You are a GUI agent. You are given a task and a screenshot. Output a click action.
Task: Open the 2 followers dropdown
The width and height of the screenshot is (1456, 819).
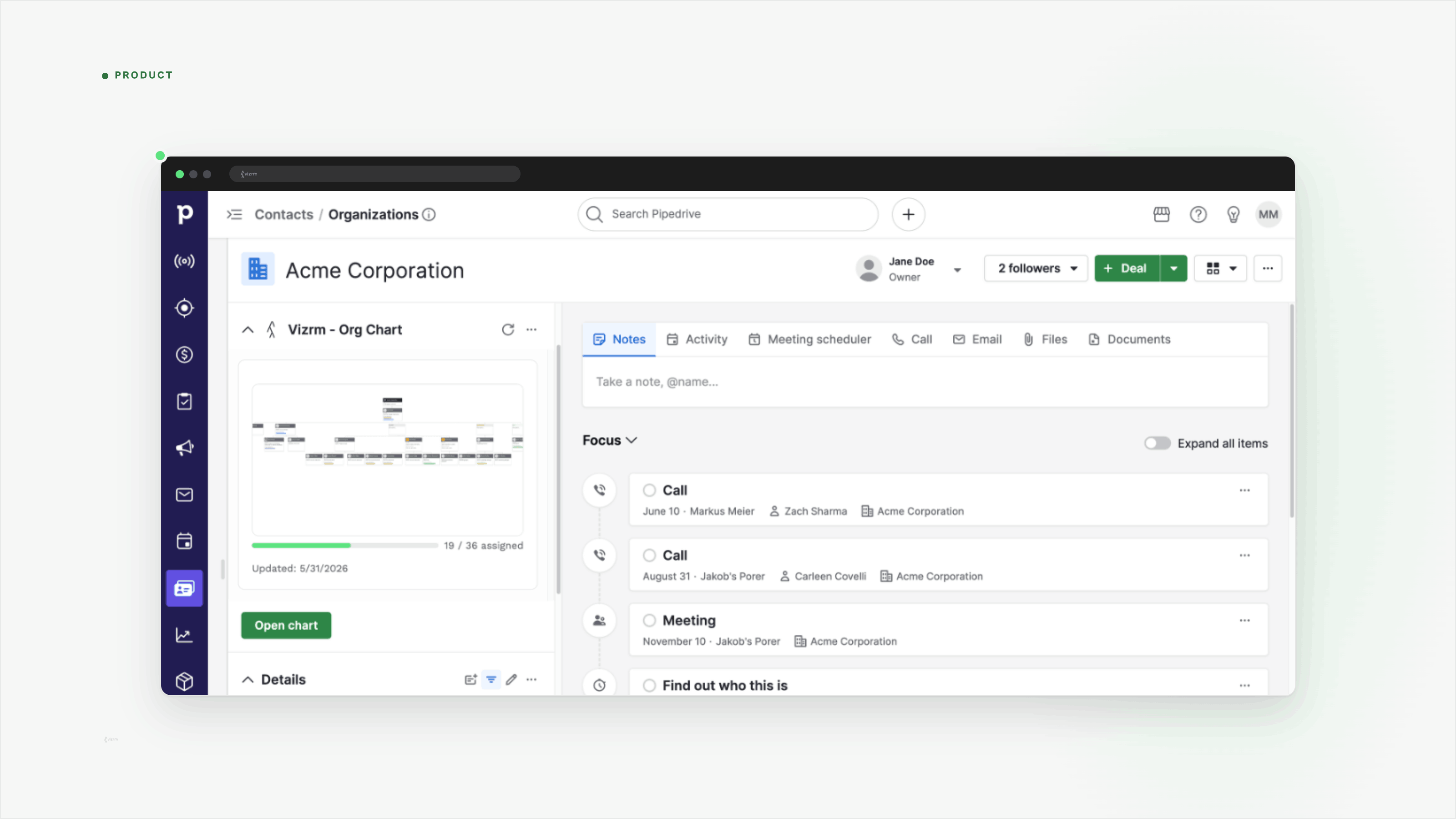[1036, 268]
